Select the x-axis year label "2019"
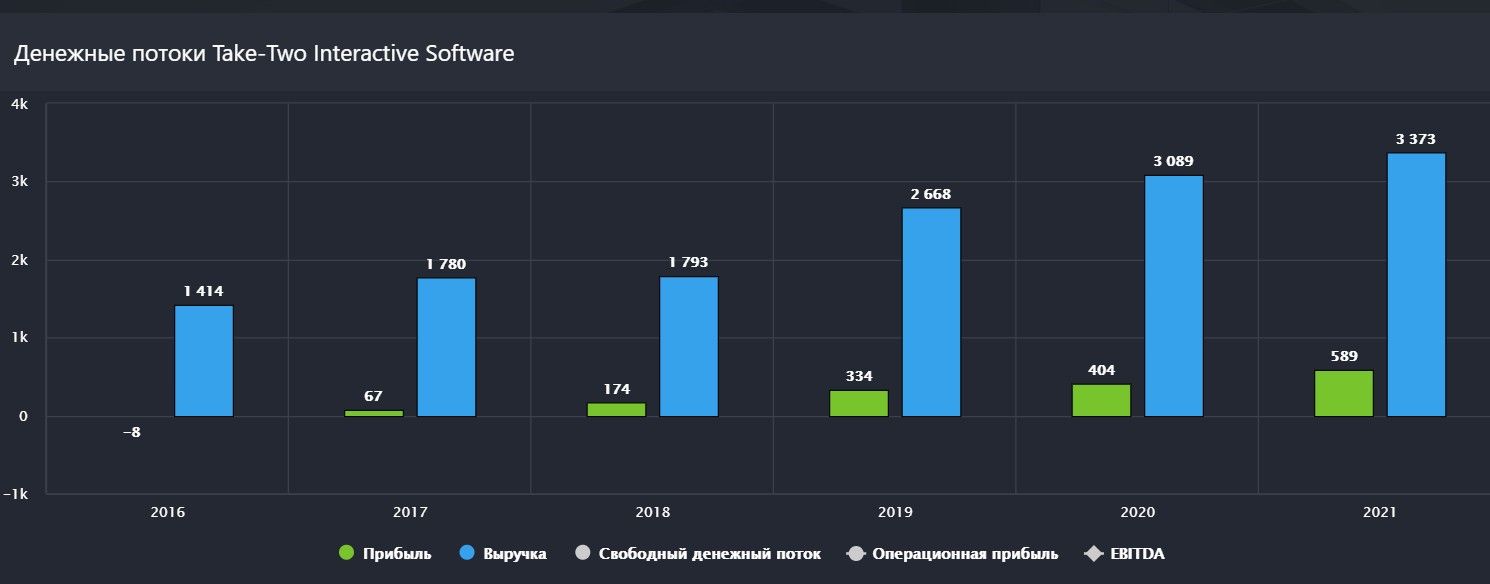Viewport: 1490px width, 584px height. (x=895, y=512)
